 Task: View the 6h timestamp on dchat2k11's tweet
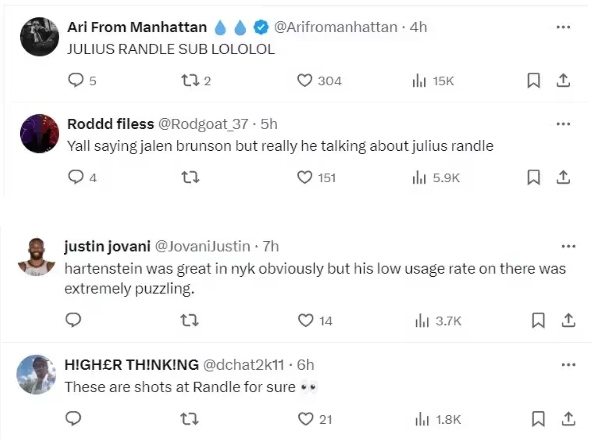tap(306, 363)
